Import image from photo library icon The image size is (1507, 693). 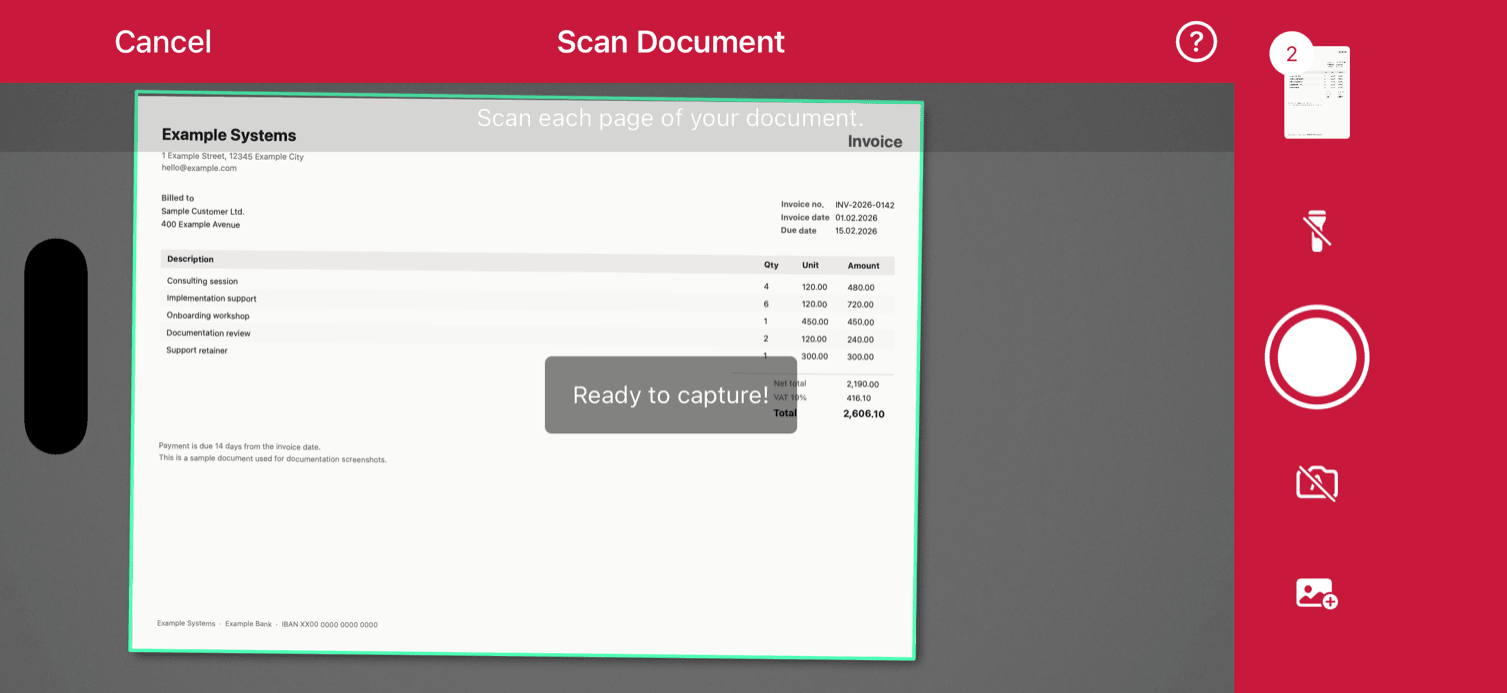[x=1317, y=593]
